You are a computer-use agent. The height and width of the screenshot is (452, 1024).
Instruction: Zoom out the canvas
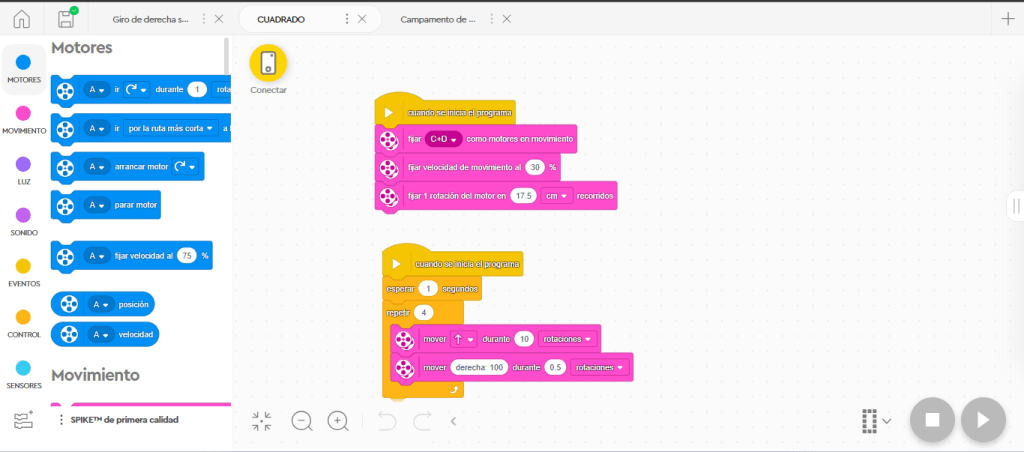[x=301, y=421]
